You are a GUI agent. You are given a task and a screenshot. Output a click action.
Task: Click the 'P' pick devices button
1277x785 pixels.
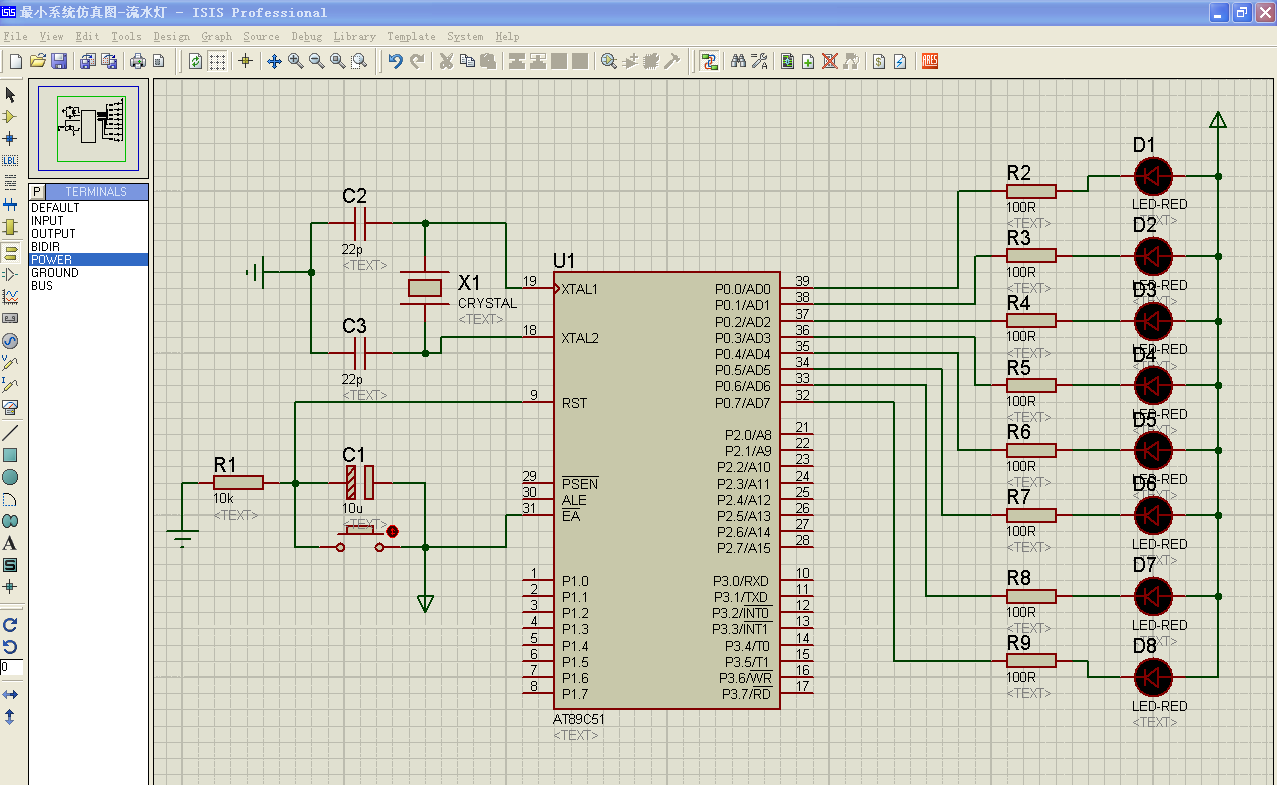pyautogui.click(x=37, y=191)
